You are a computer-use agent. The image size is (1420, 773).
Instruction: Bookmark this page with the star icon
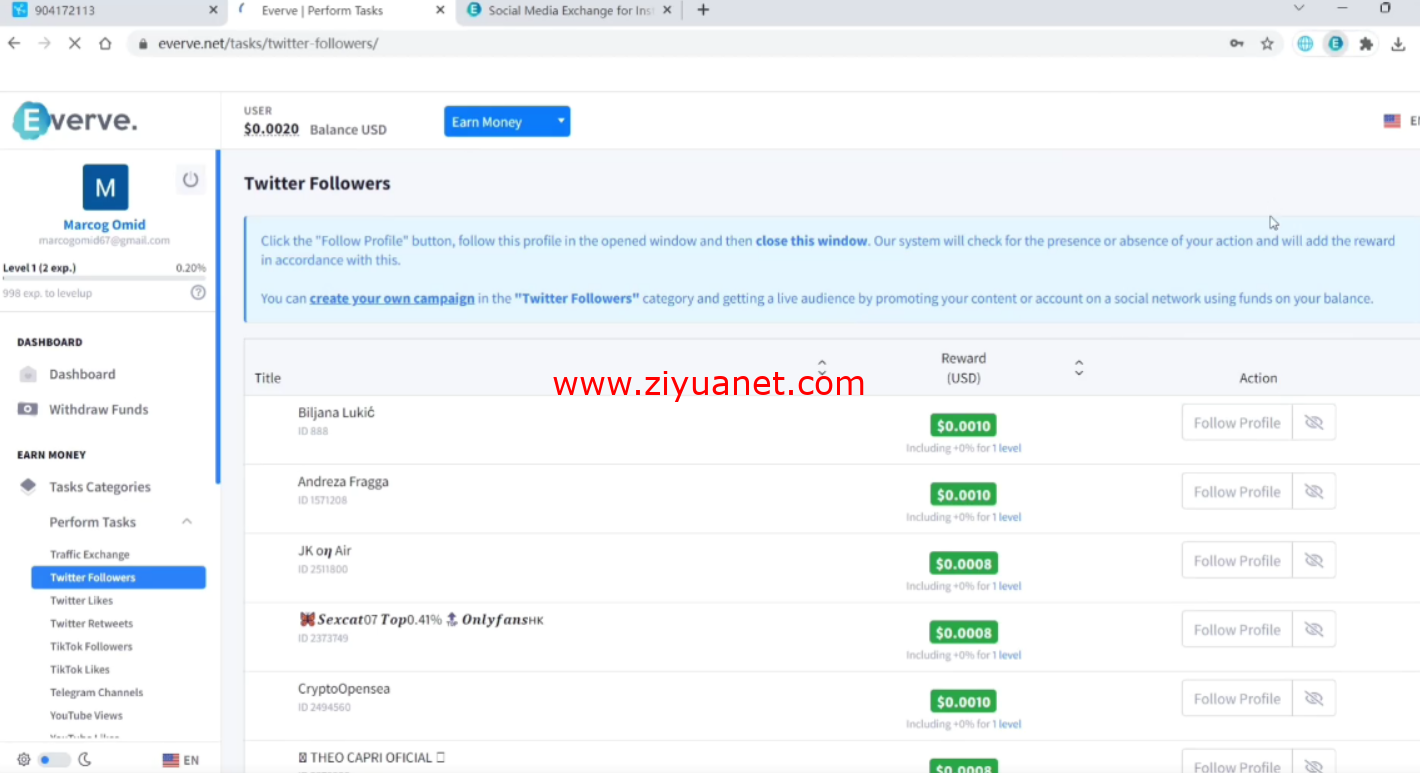1267,44
